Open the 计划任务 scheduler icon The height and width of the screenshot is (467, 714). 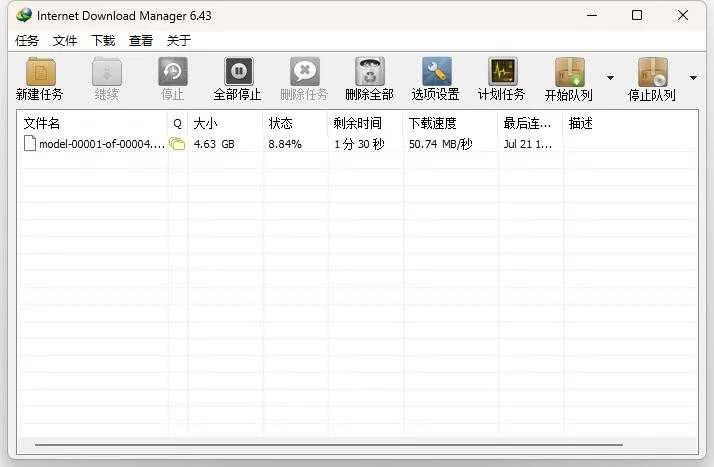pos(502,71)
